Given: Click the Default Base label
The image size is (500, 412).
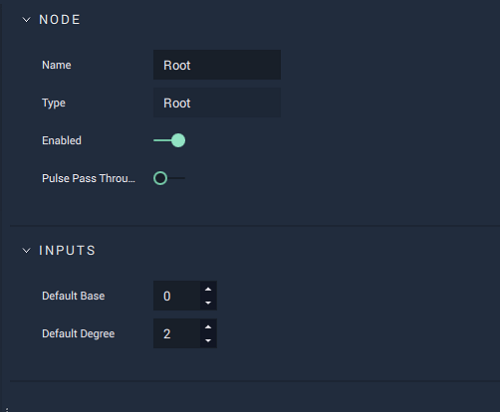Looking at the screenshot, I should tap(73, 296).
